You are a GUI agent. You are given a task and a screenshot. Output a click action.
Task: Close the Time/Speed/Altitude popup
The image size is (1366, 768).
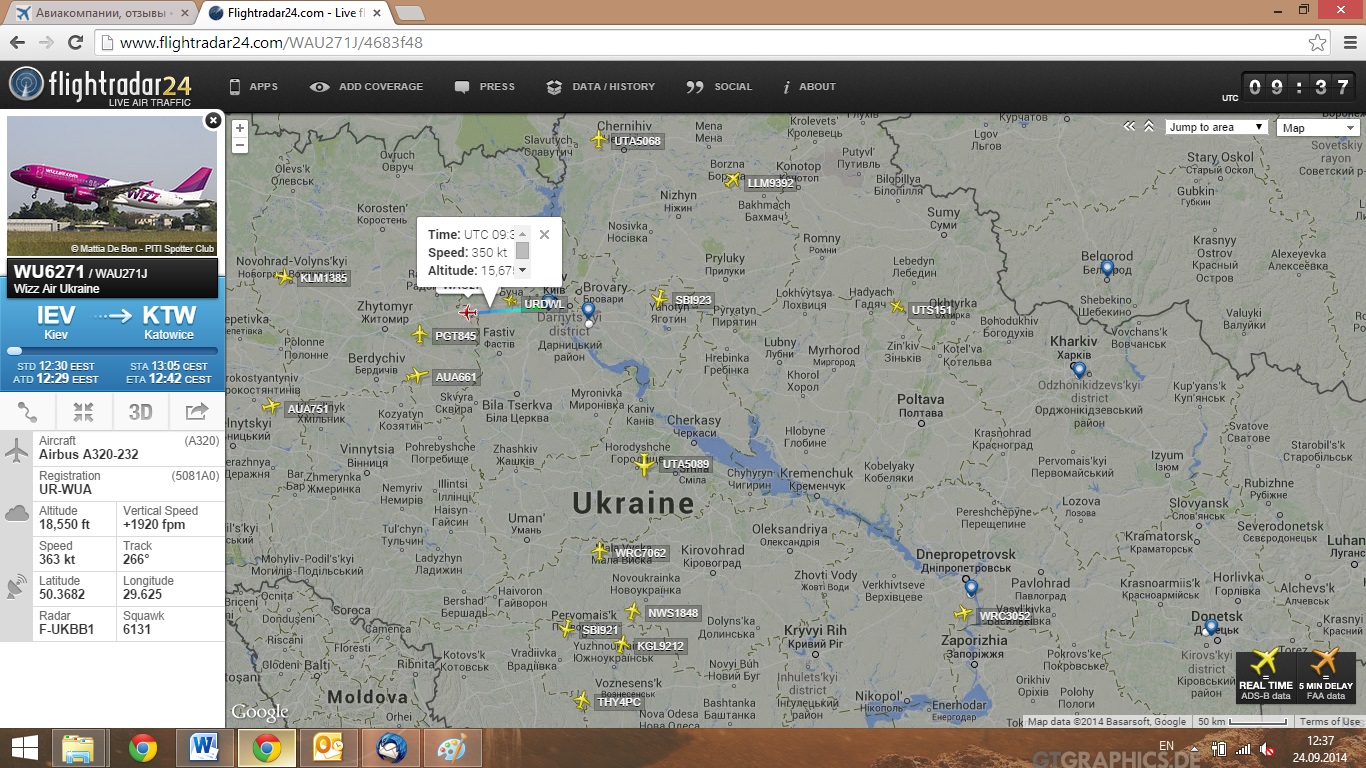544,235
